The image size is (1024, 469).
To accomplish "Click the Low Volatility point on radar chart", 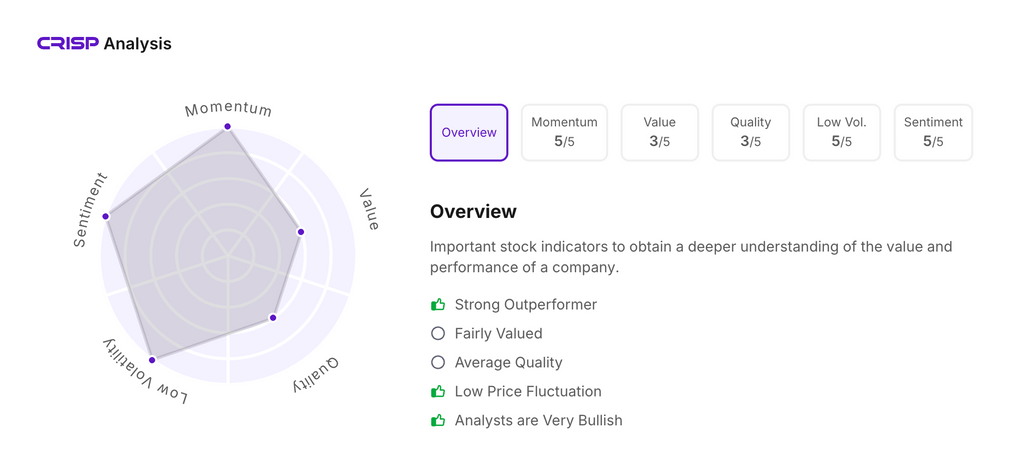I will [152, 360].
